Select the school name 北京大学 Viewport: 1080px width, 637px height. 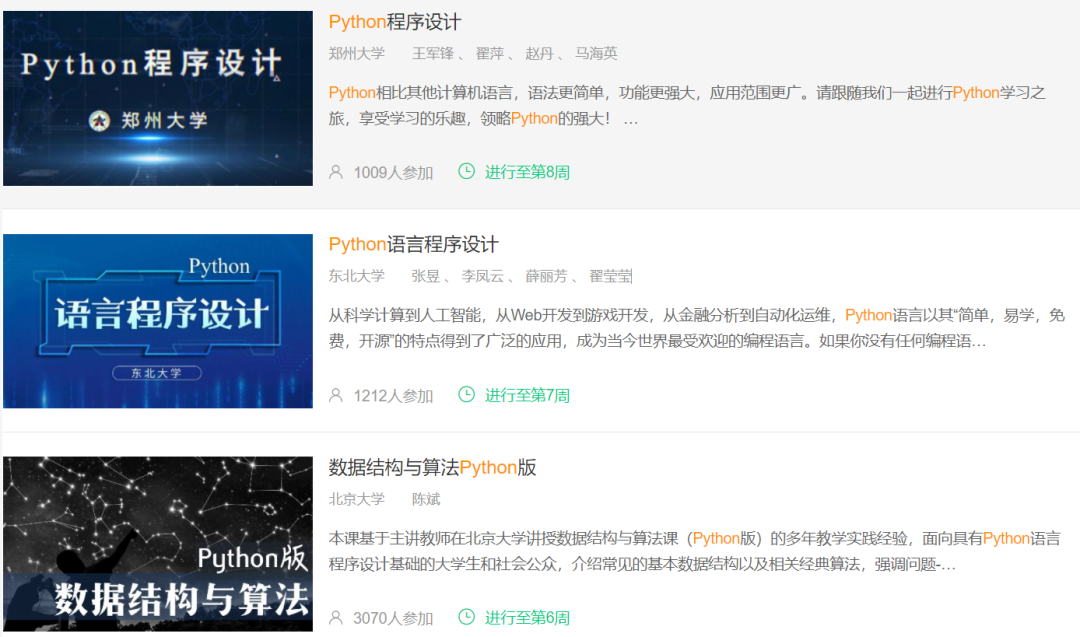coord(356,499)
